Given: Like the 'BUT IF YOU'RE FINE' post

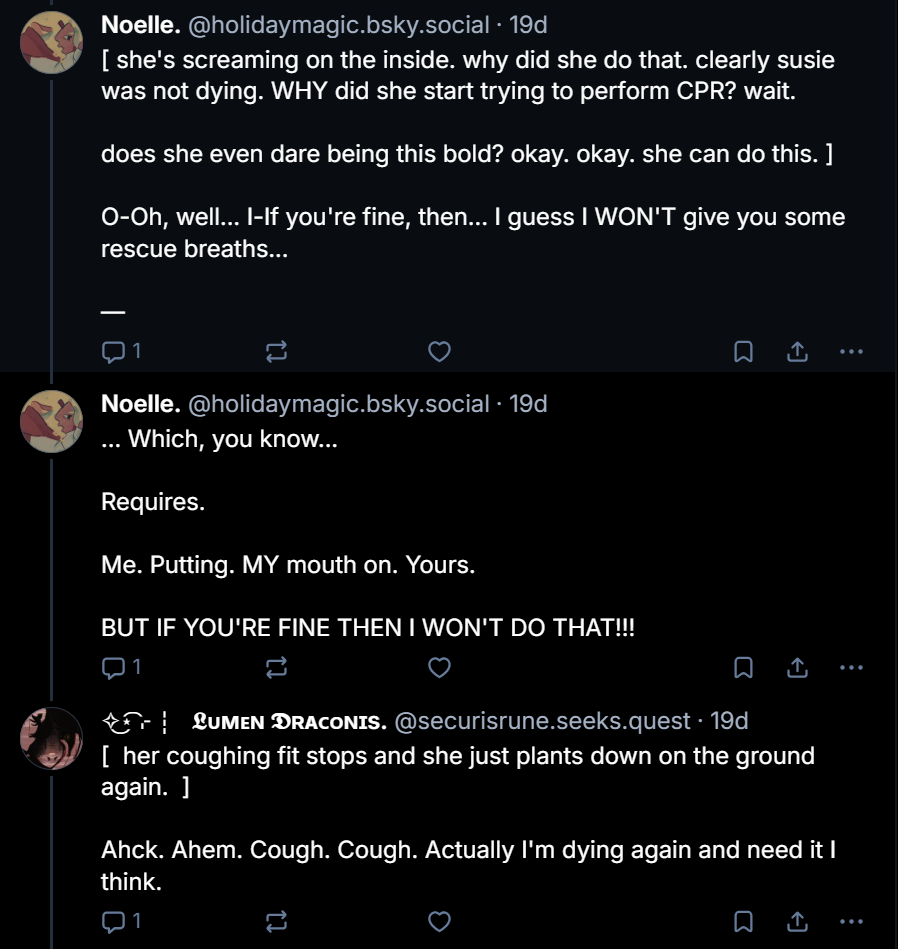Looking at the screenshot, I should coord(439,667).
